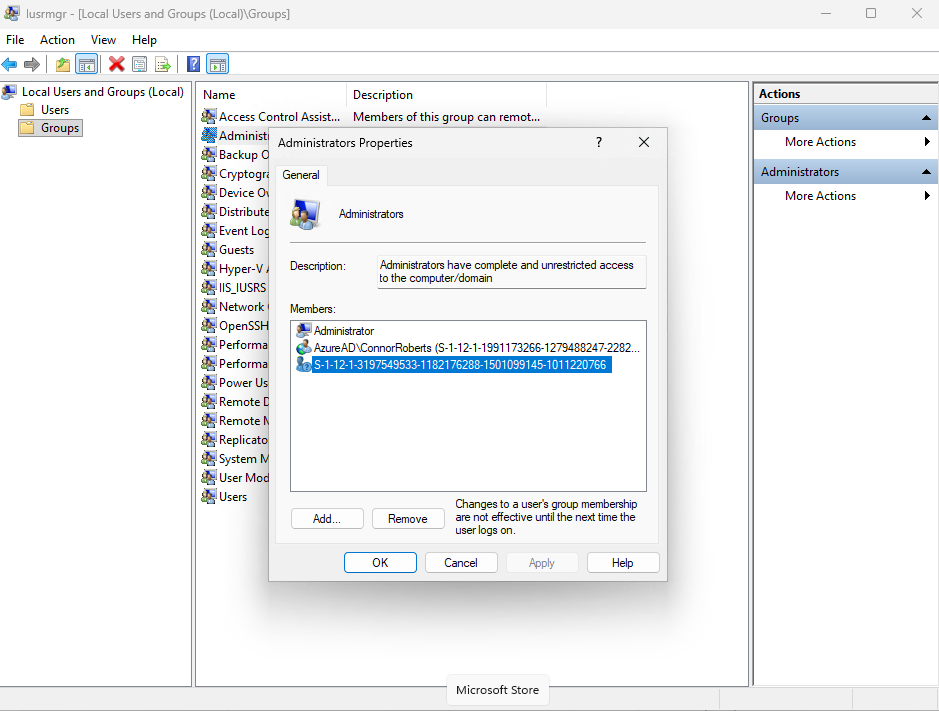Viewport: 939px width, 711px height.
Task: Click the Up one level folder icon
Action: point(63,65)
